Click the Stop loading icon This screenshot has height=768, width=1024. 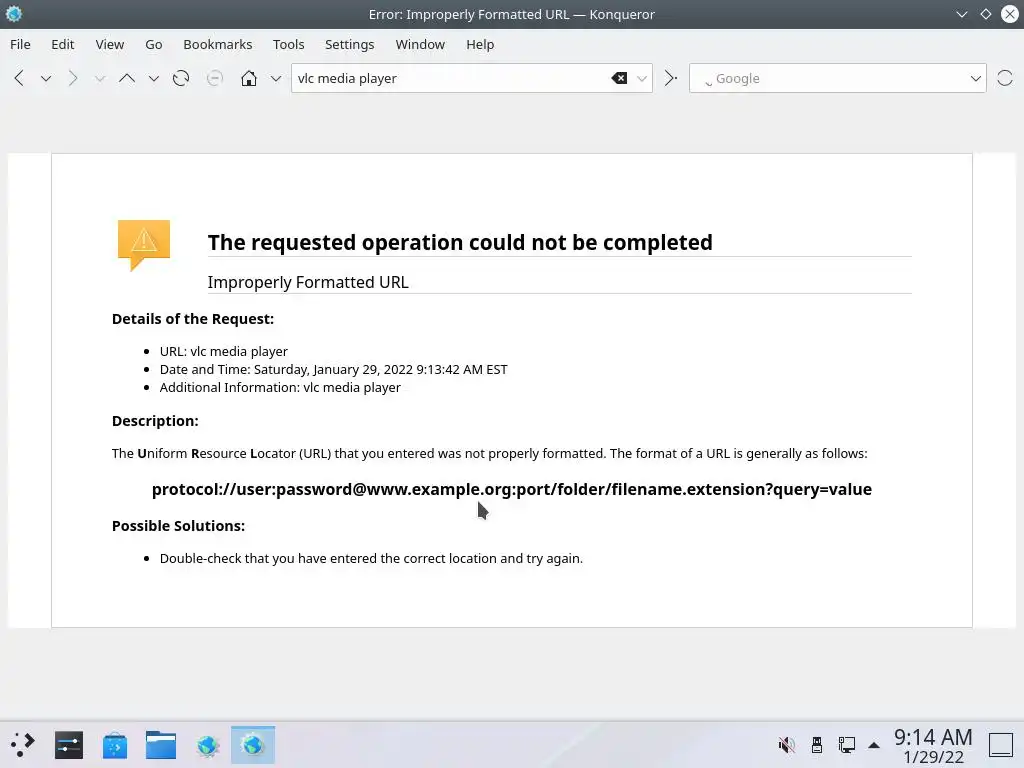click(214, 78)
